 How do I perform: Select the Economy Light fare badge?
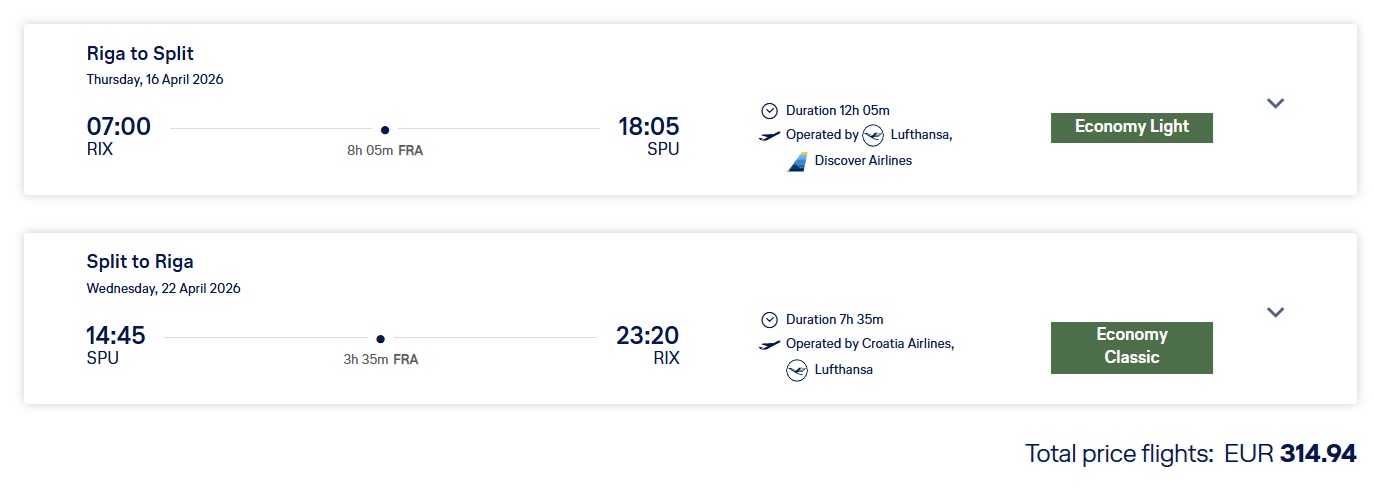1131,127
